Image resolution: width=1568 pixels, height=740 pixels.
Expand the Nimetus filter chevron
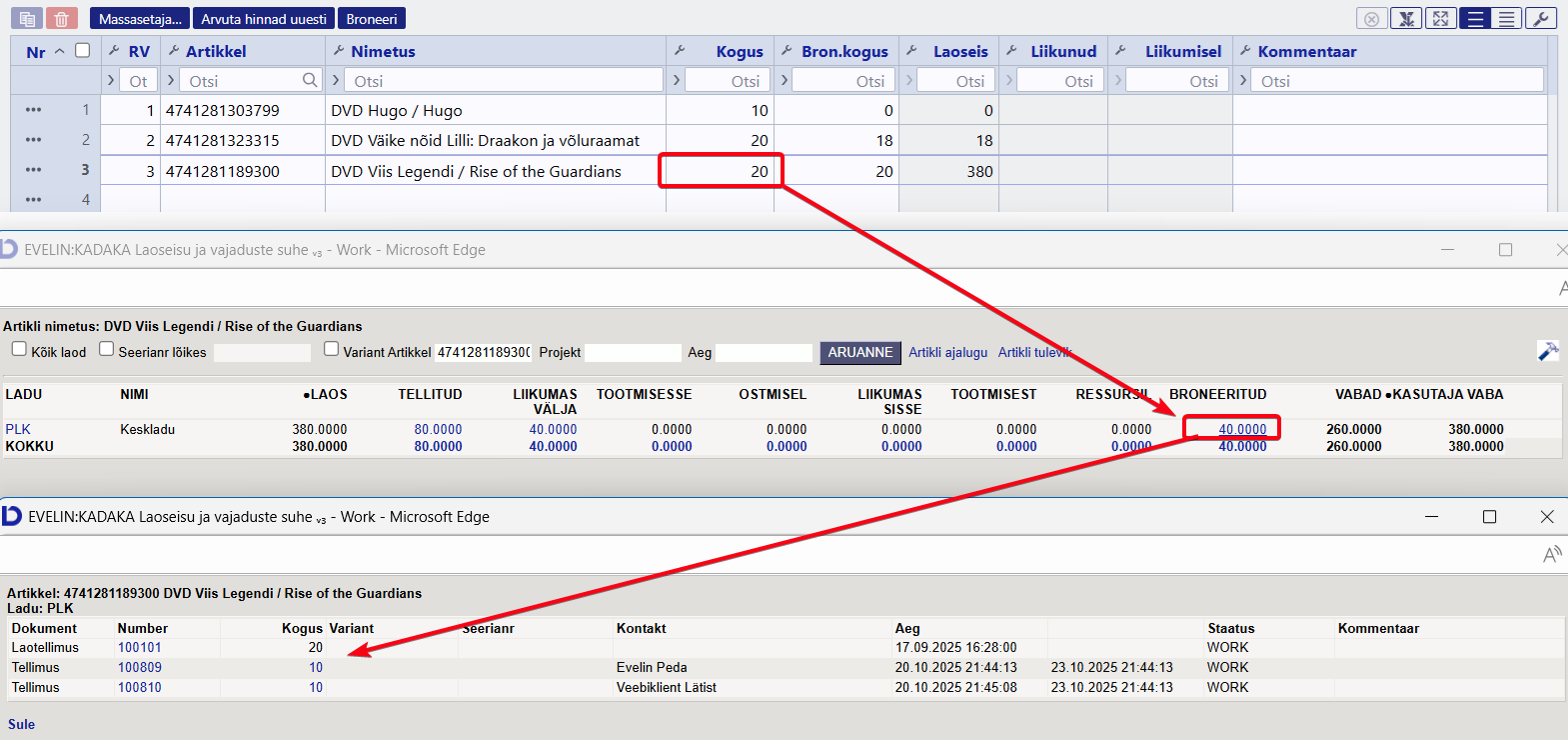coord(336,80)
